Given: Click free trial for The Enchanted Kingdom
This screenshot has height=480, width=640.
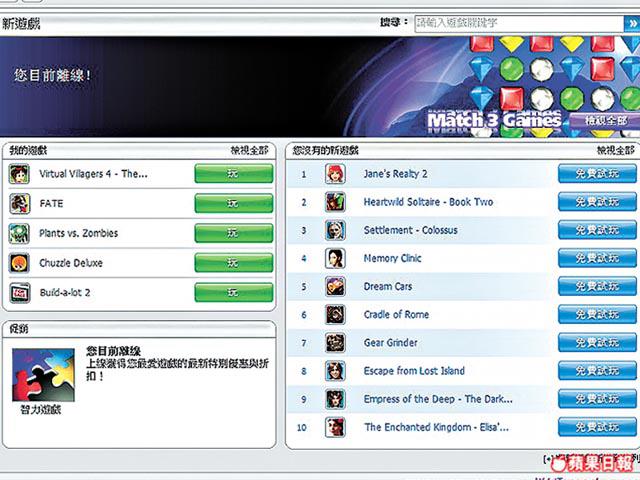Looking at the screenshot, I should point(597,427).
